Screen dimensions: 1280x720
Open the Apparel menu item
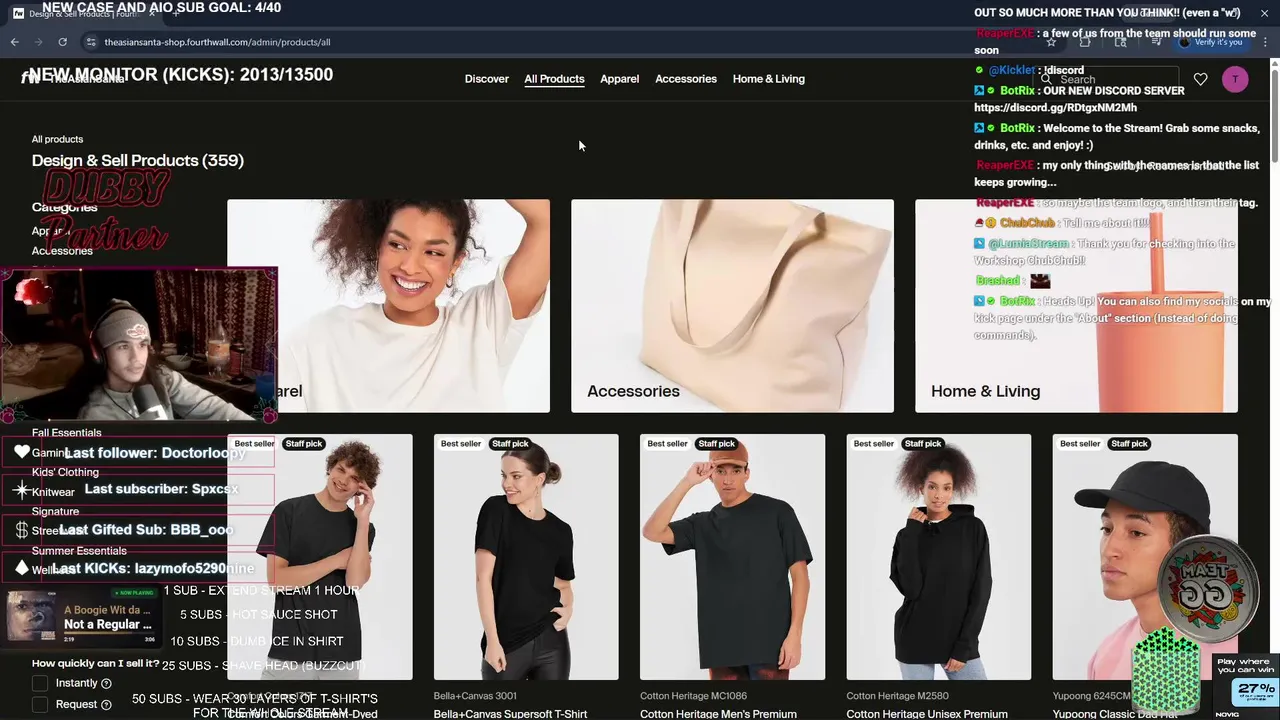click(x=620, y=79)
